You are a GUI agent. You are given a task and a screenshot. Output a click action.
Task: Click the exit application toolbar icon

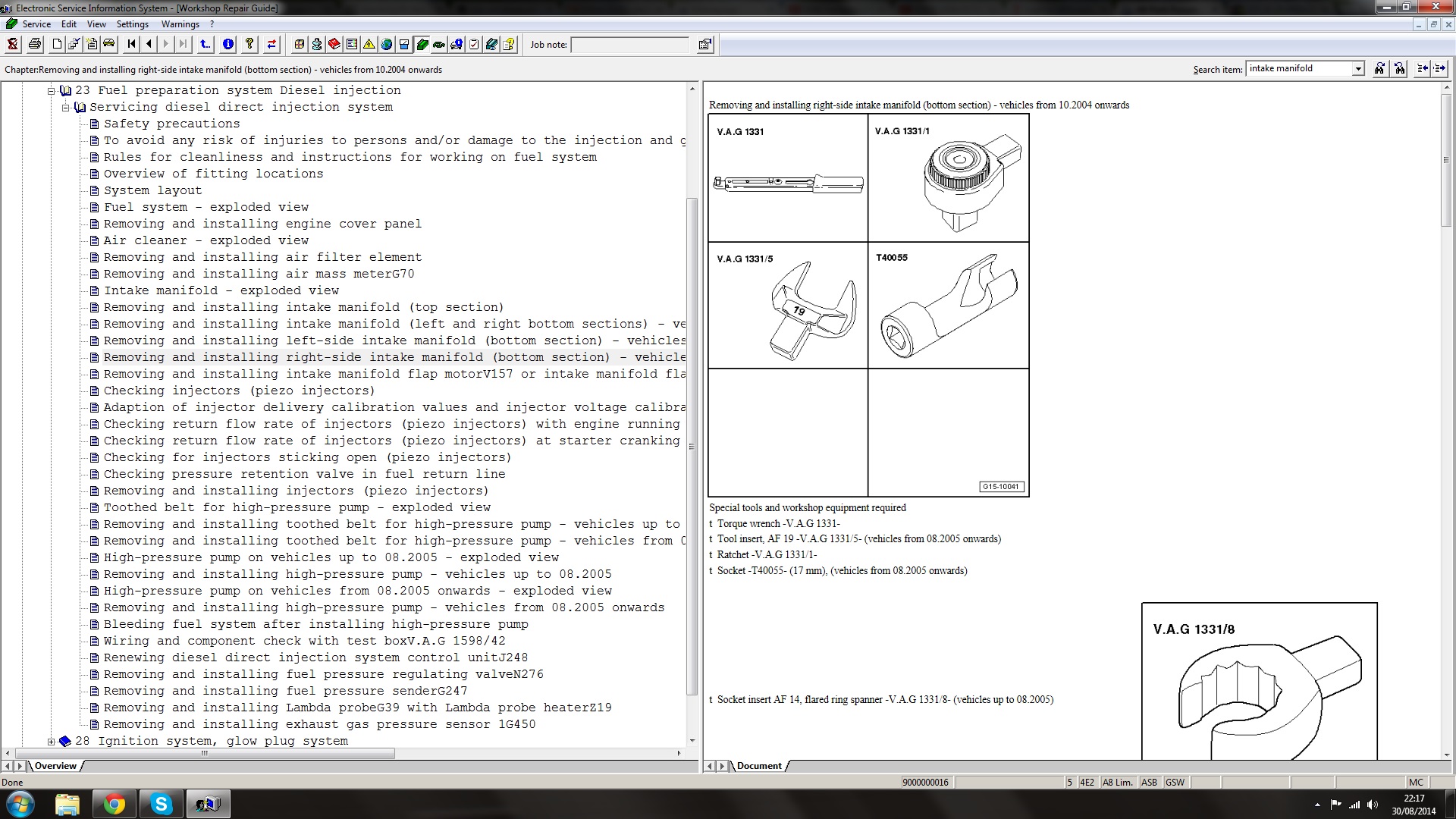13,44
